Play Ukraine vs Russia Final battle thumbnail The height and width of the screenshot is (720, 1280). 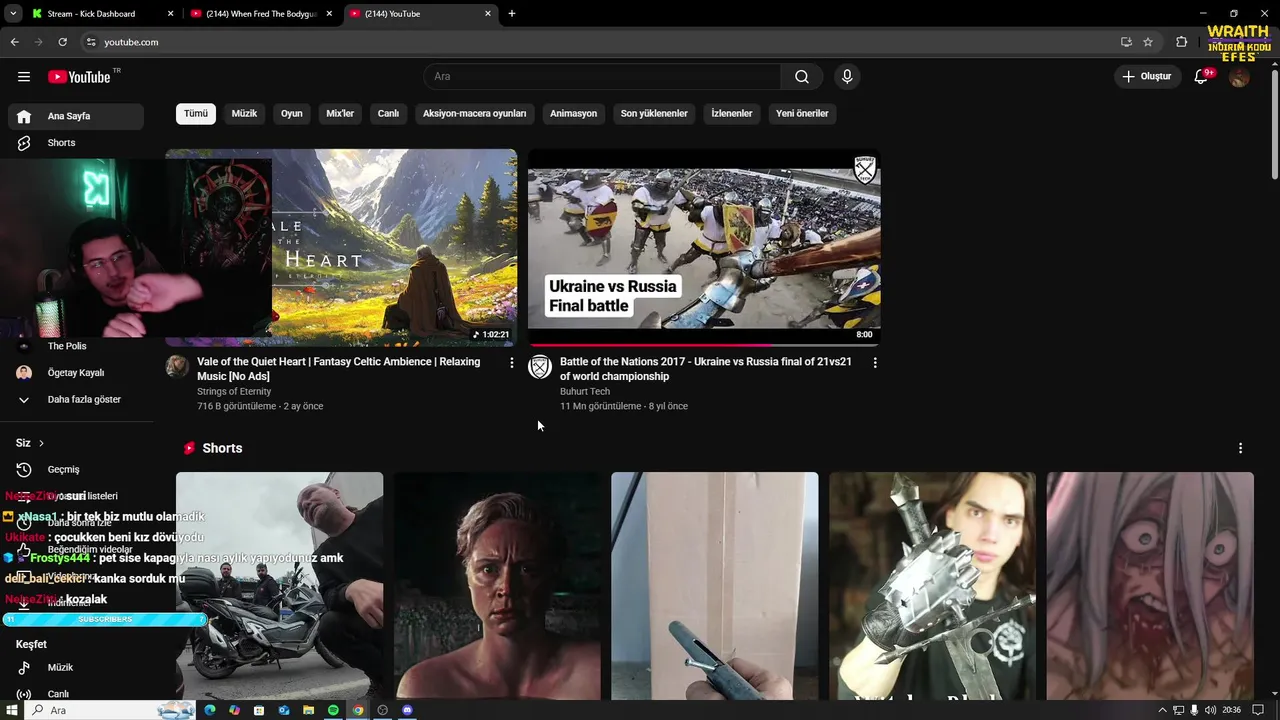click(704, 247)
